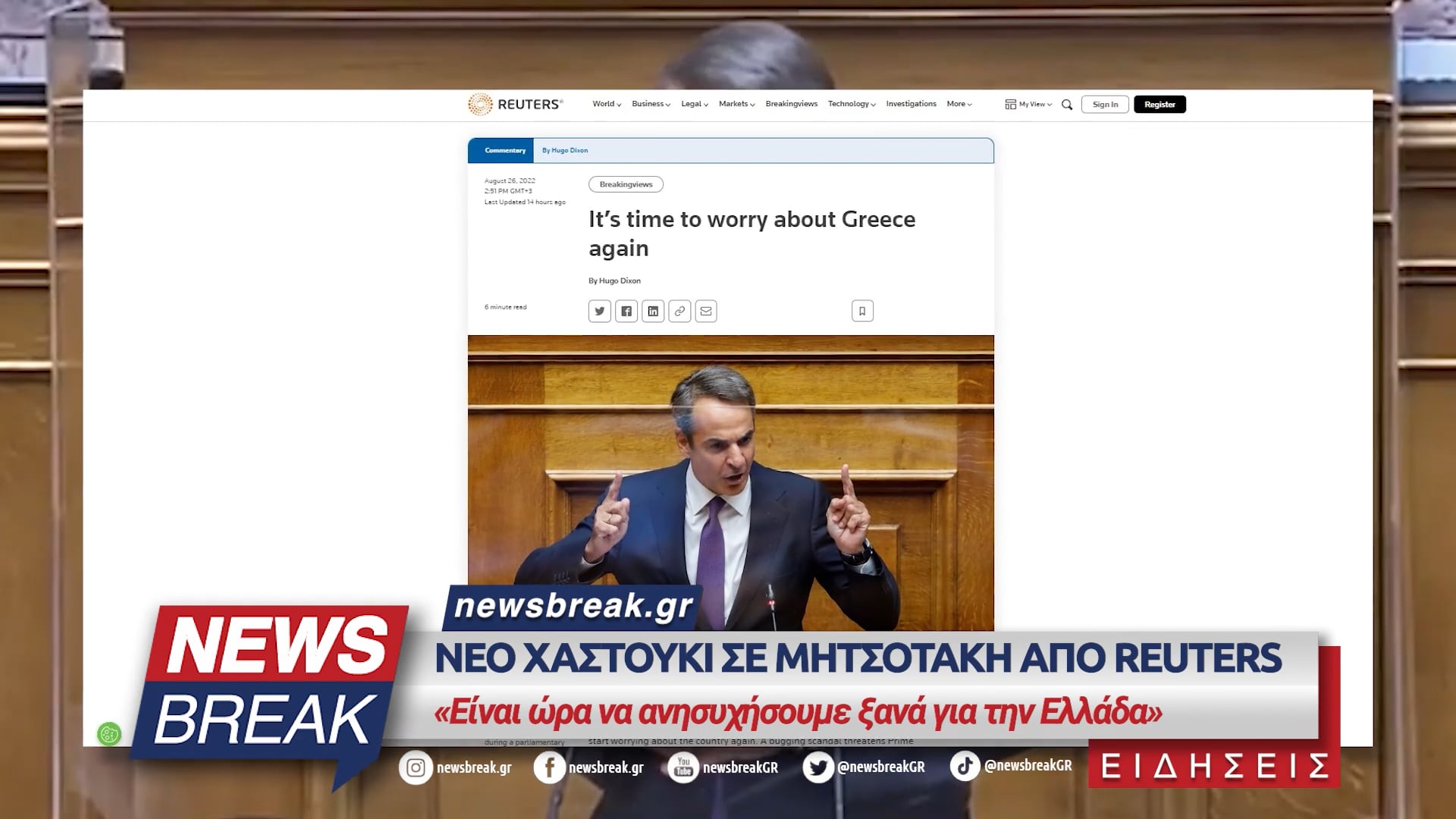The width and height of the screenshot is (1456, 819).
Task: Select the Commentary tab
Action: tap(500, 150)
